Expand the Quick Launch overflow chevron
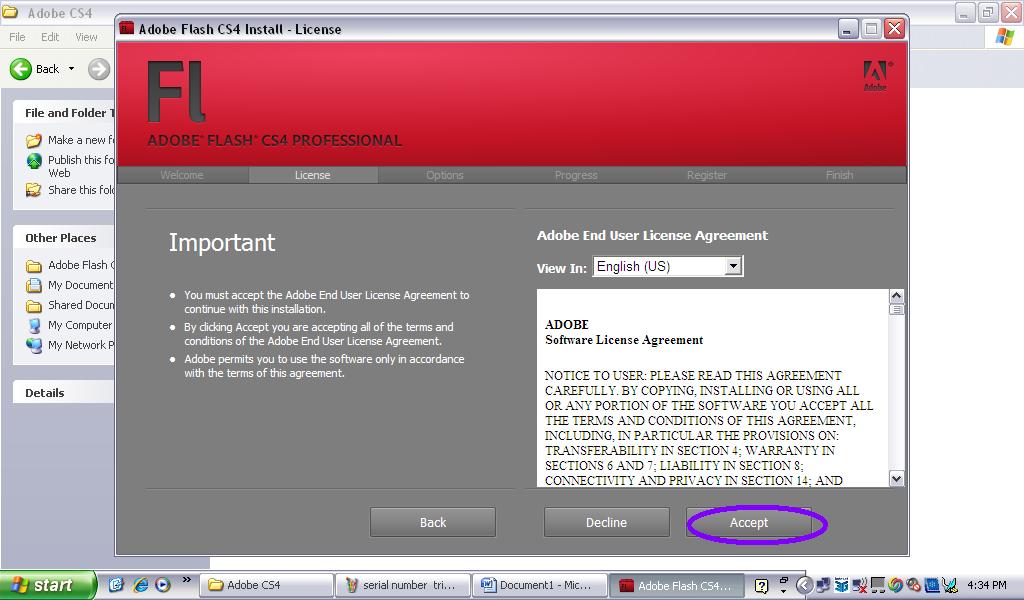This screenshot has height=600, width=1024. pos(187,580)
